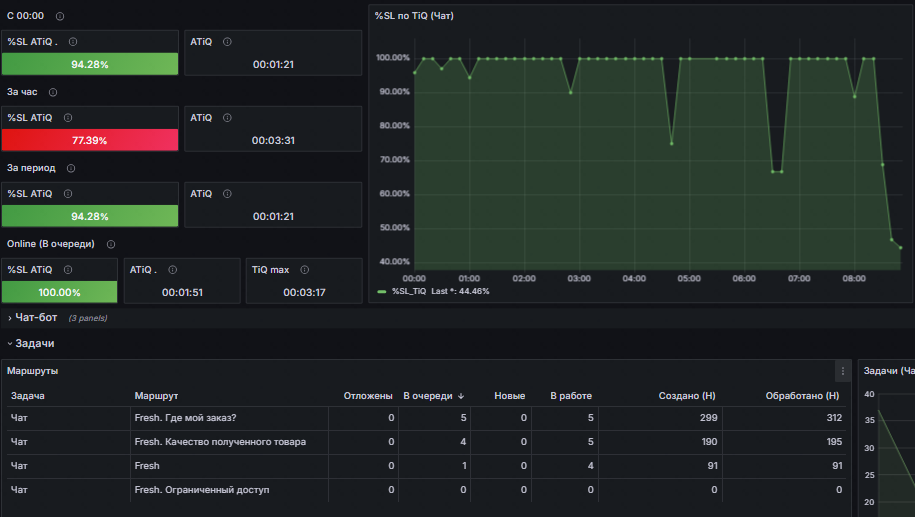
Task: Collapse the Задачи row section
Action: [30, 344]
